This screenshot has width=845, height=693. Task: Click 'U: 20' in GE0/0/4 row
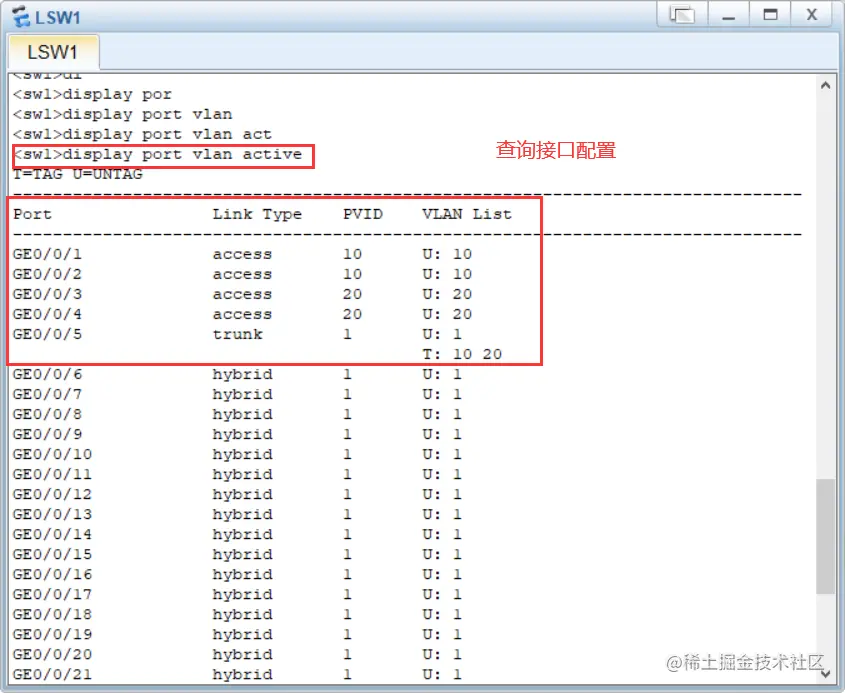click(447, 314)
